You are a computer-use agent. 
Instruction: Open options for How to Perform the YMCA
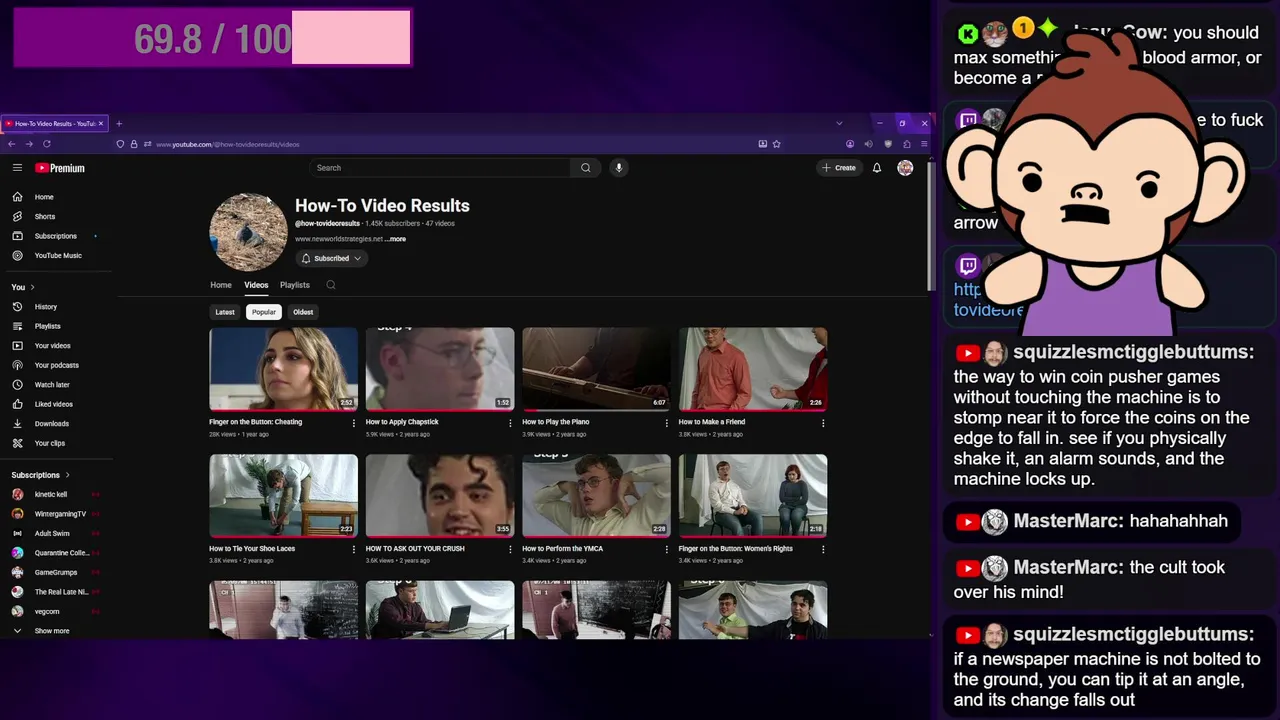point(666,549)
